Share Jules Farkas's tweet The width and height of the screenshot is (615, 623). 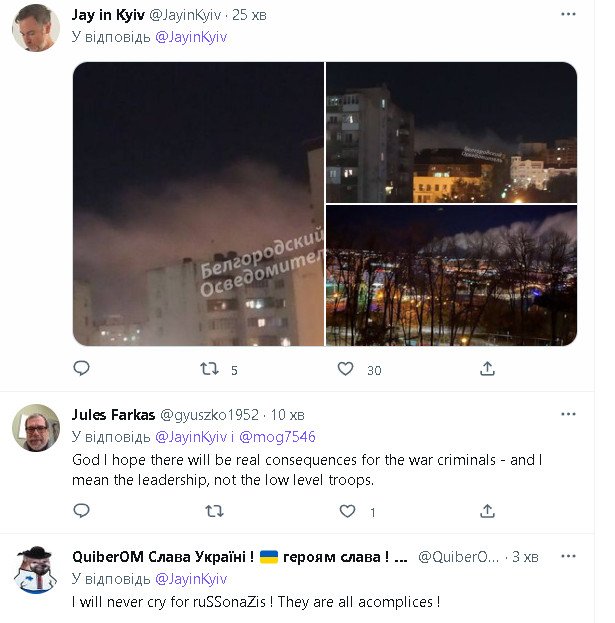click(487, 511)
